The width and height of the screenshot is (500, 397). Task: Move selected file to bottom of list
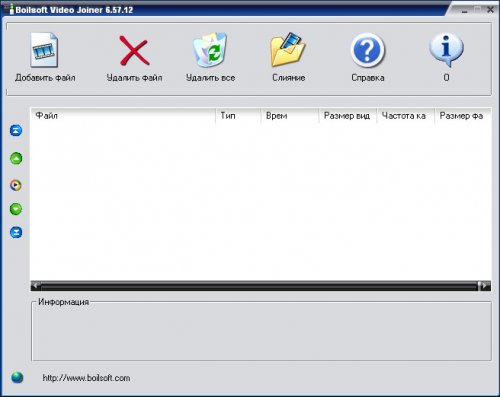tap(16, 232)
